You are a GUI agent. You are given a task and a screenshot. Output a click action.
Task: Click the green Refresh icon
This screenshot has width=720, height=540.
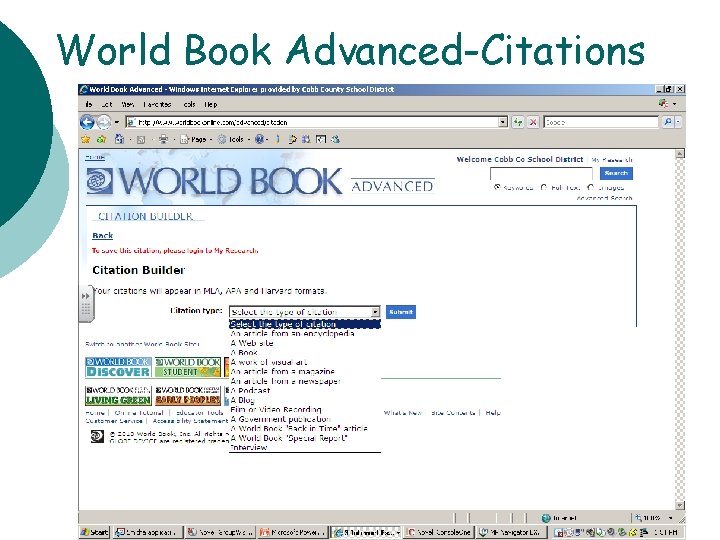click(x=518, y=122)
